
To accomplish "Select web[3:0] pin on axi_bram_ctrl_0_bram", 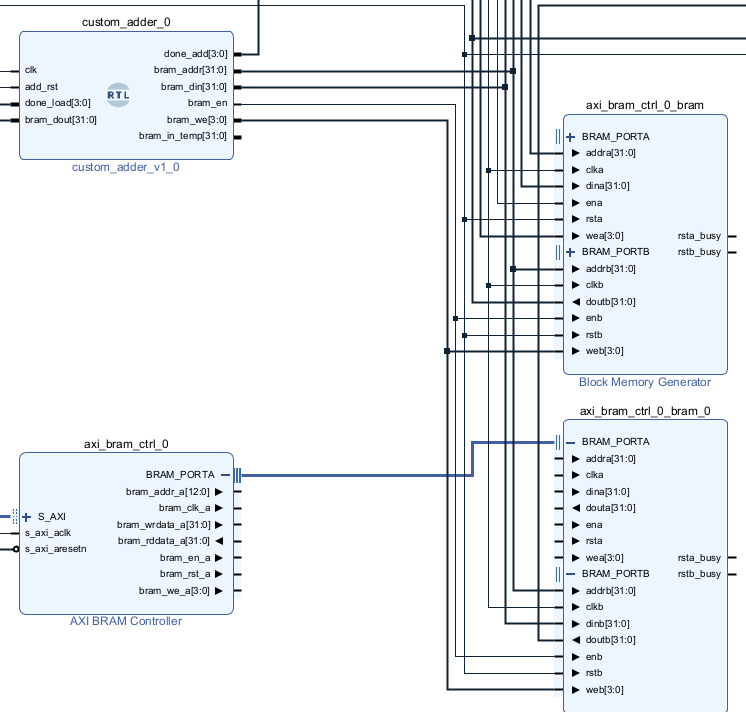I will point(604,351).
